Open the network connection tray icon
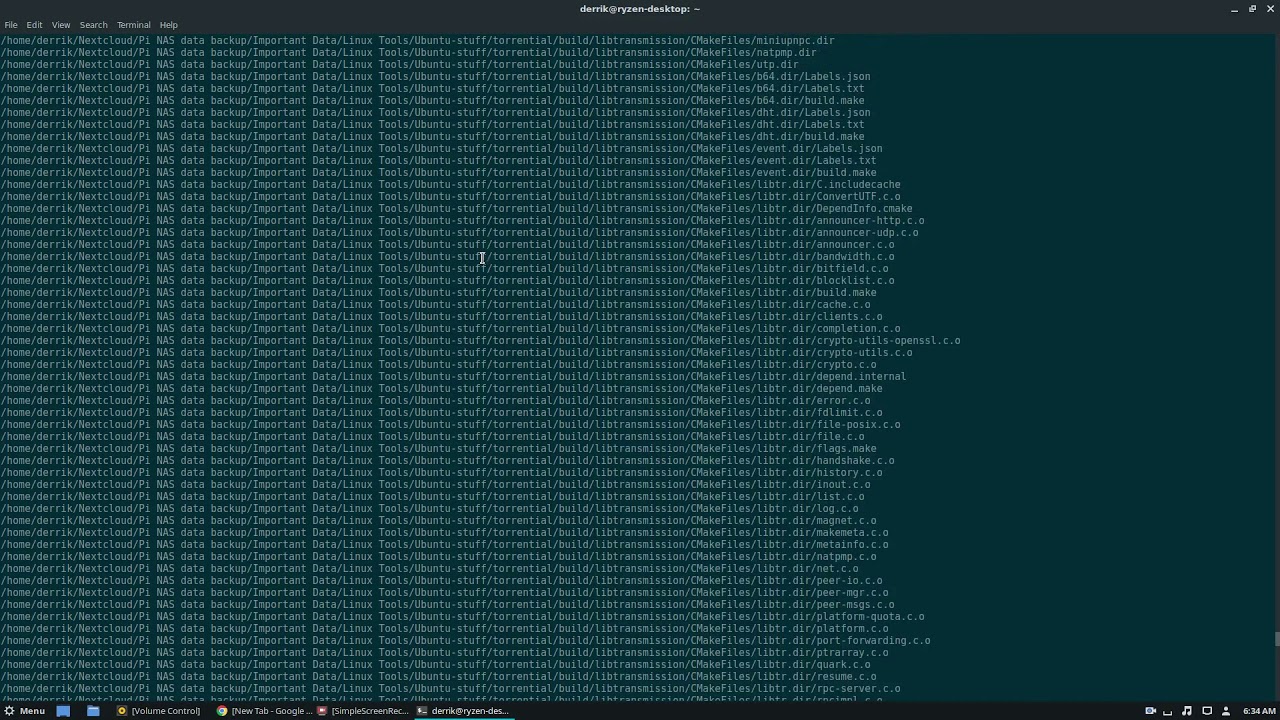This screenshot has width=1280, height=720. [x=1207, y=711]
